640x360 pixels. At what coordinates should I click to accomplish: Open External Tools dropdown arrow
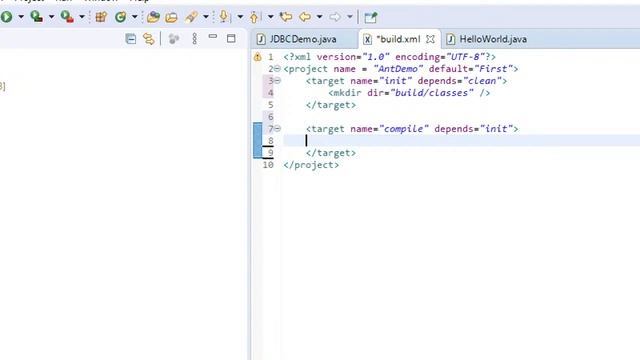click(82, 17)
